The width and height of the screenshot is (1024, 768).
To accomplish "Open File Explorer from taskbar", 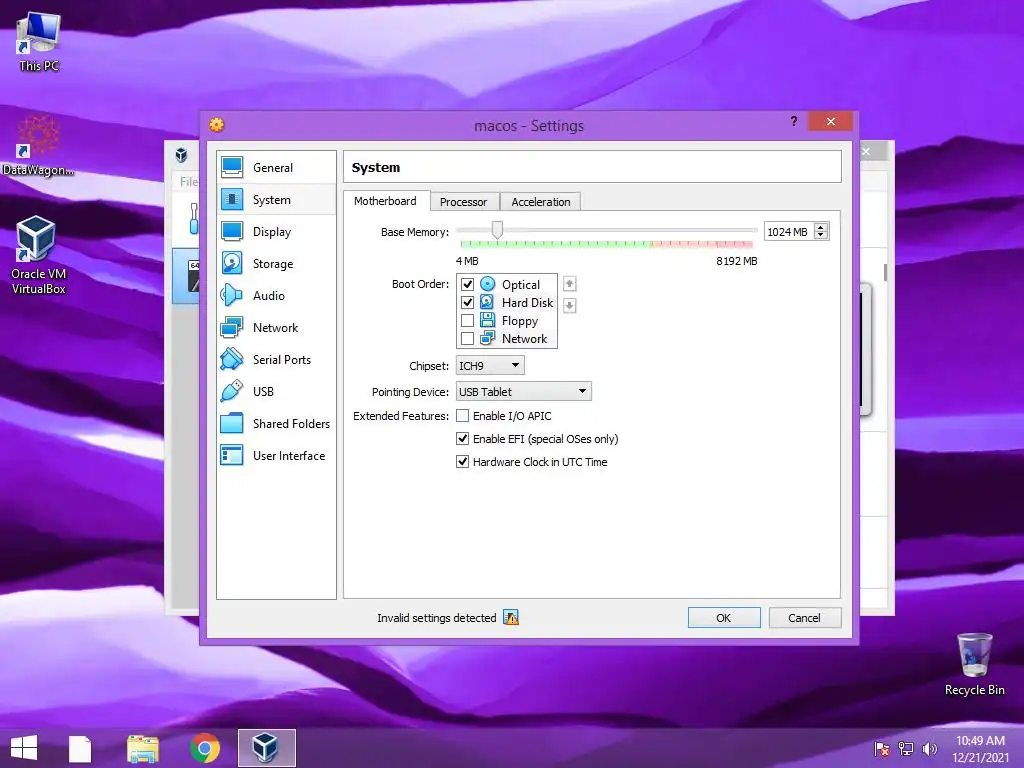I will [142, 748].
